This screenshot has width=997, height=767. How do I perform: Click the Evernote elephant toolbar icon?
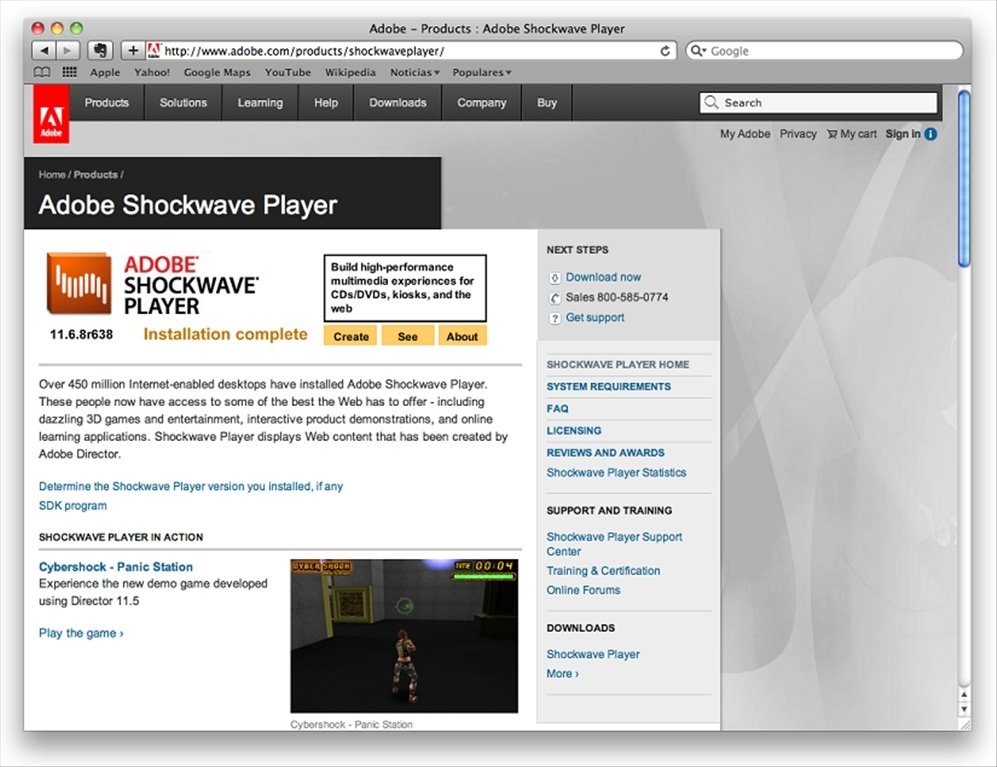100,50
